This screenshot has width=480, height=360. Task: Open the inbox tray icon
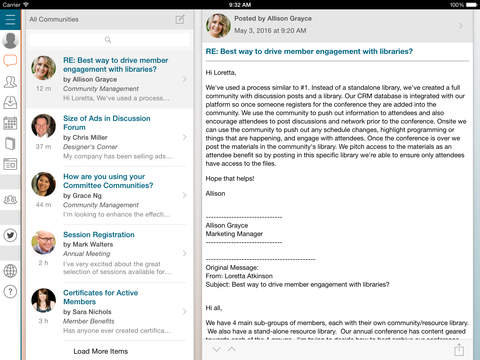click(10, 102)
